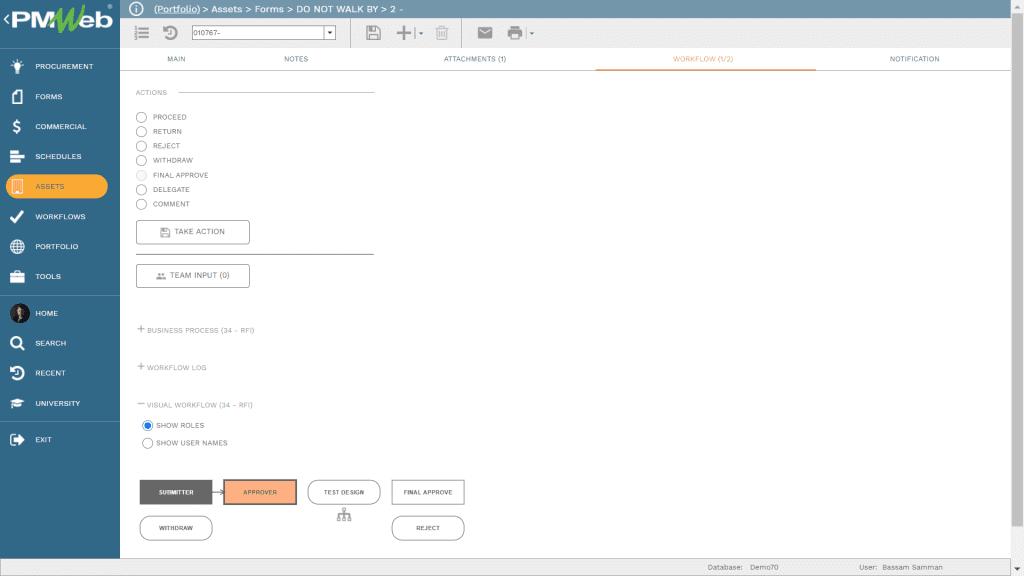
Task: Select the Reject action radio button
Action: [142, 146]
